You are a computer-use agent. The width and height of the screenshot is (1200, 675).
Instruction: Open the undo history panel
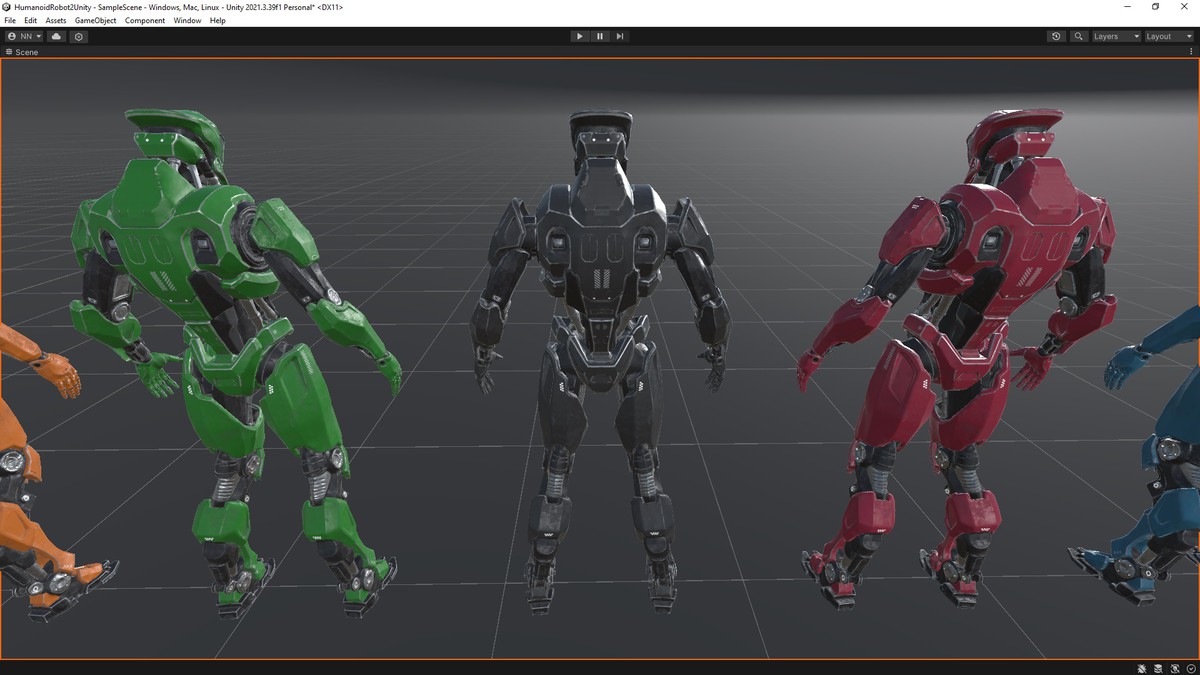(1056, 36)
